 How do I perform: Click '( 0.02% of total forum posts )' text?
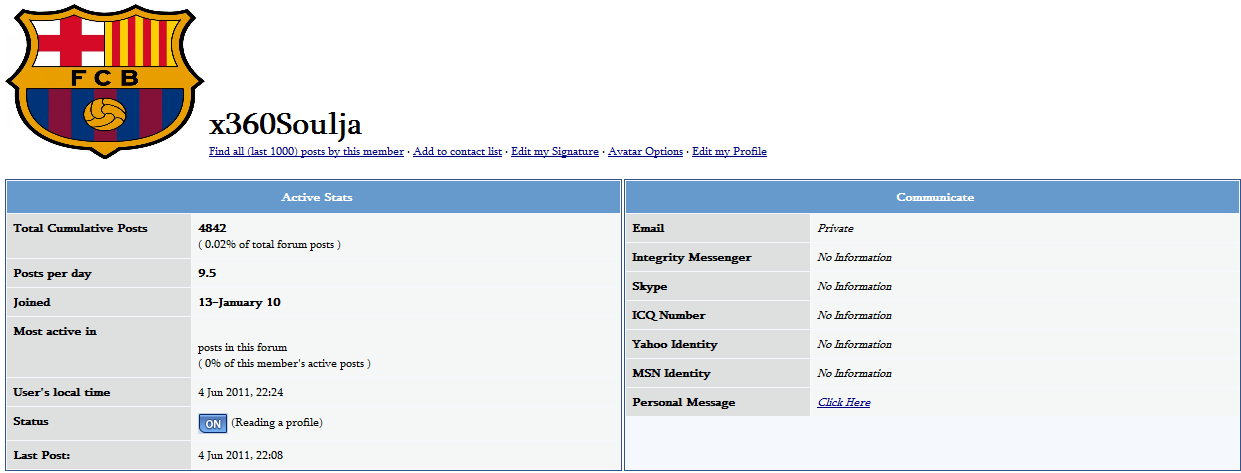[269, 244]
